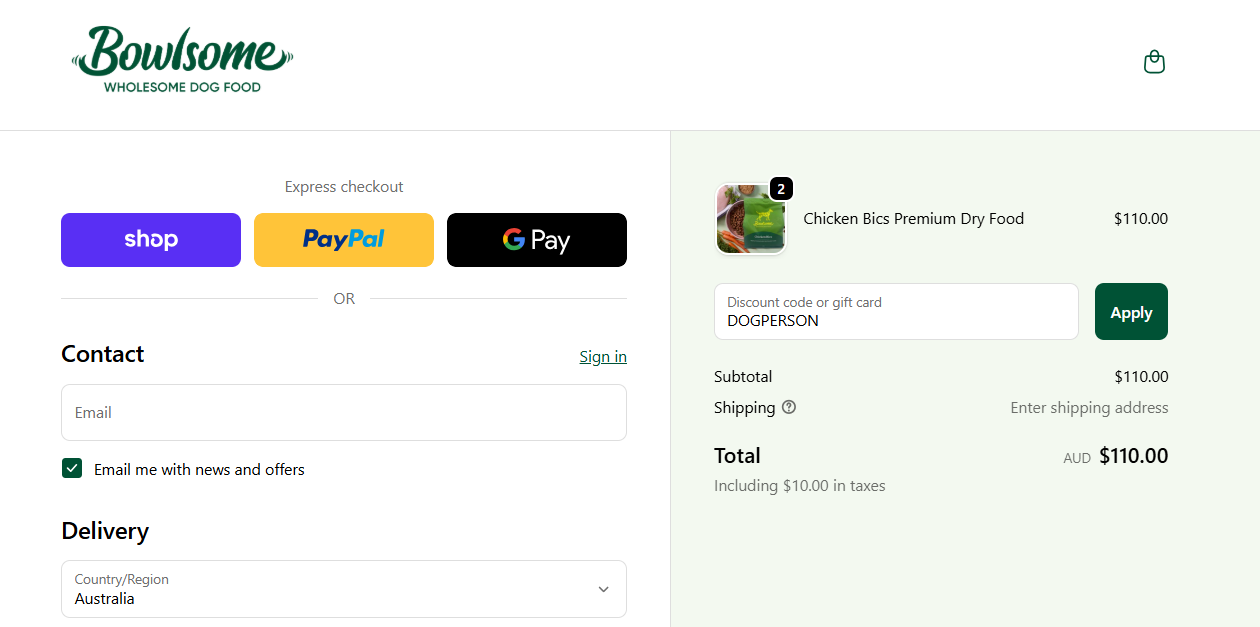The width and height of the screenshot is (1260, 627).
Task: Click the Chicken Bics product thumbnail
Action: (750, 219)
